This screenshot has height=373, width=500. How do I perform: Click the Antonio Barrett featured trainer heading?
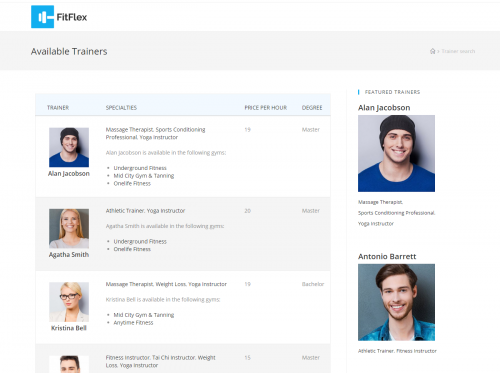tap(387, 256)
